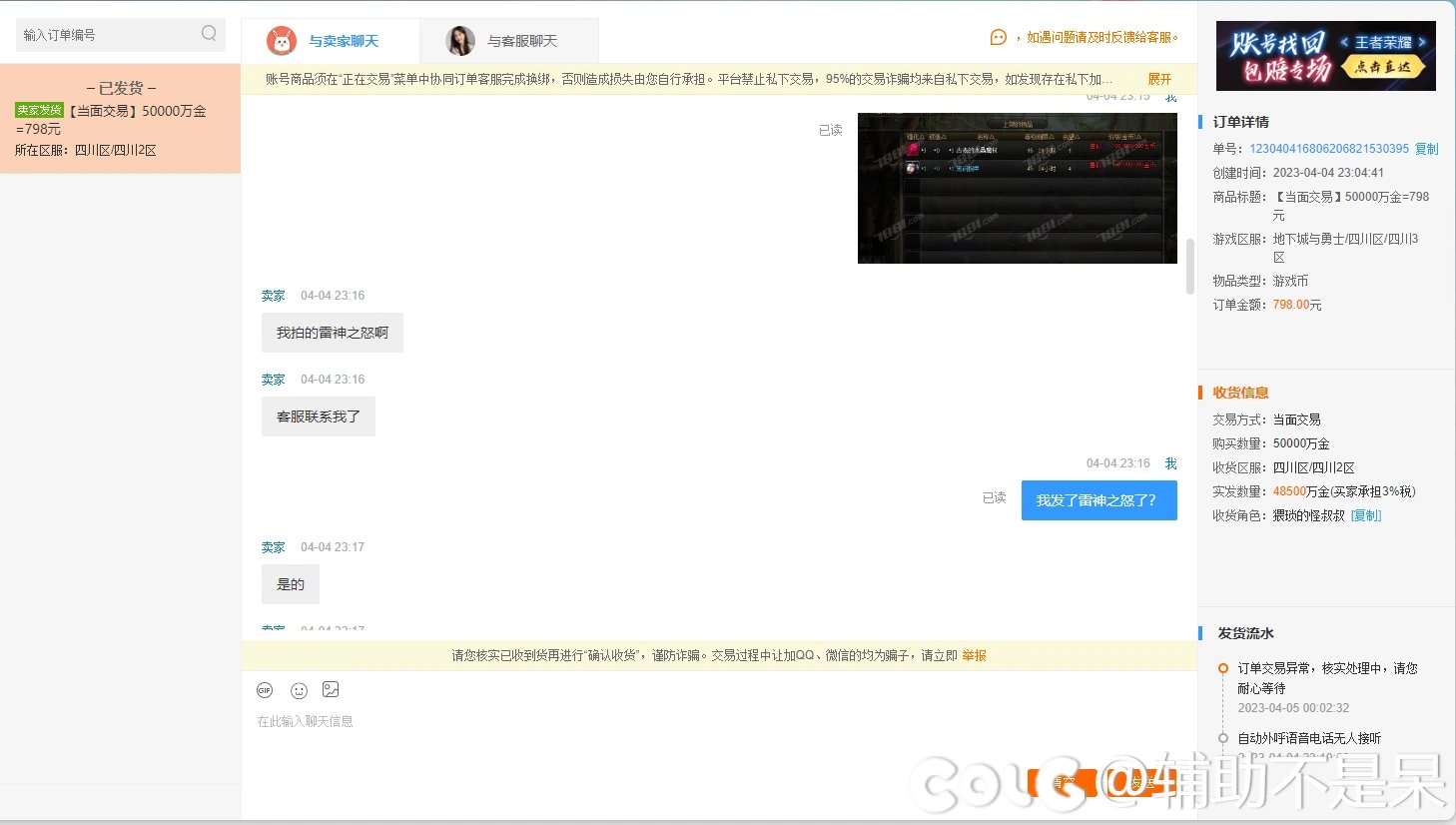
Task: Open the game screenshot in chat
Action: tap(1017, 188)
